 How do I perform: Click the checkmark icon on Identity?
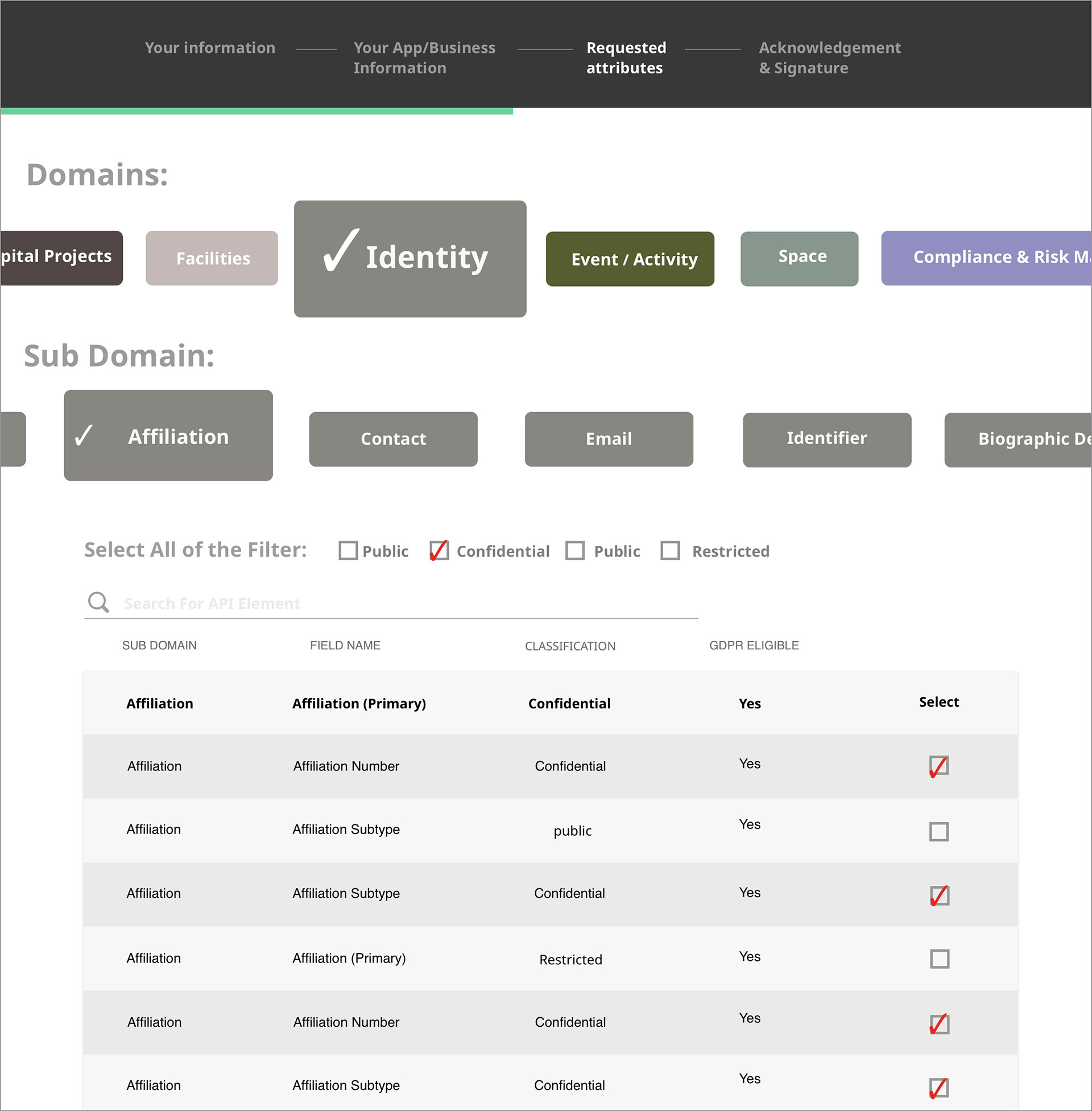click(341, 250)
